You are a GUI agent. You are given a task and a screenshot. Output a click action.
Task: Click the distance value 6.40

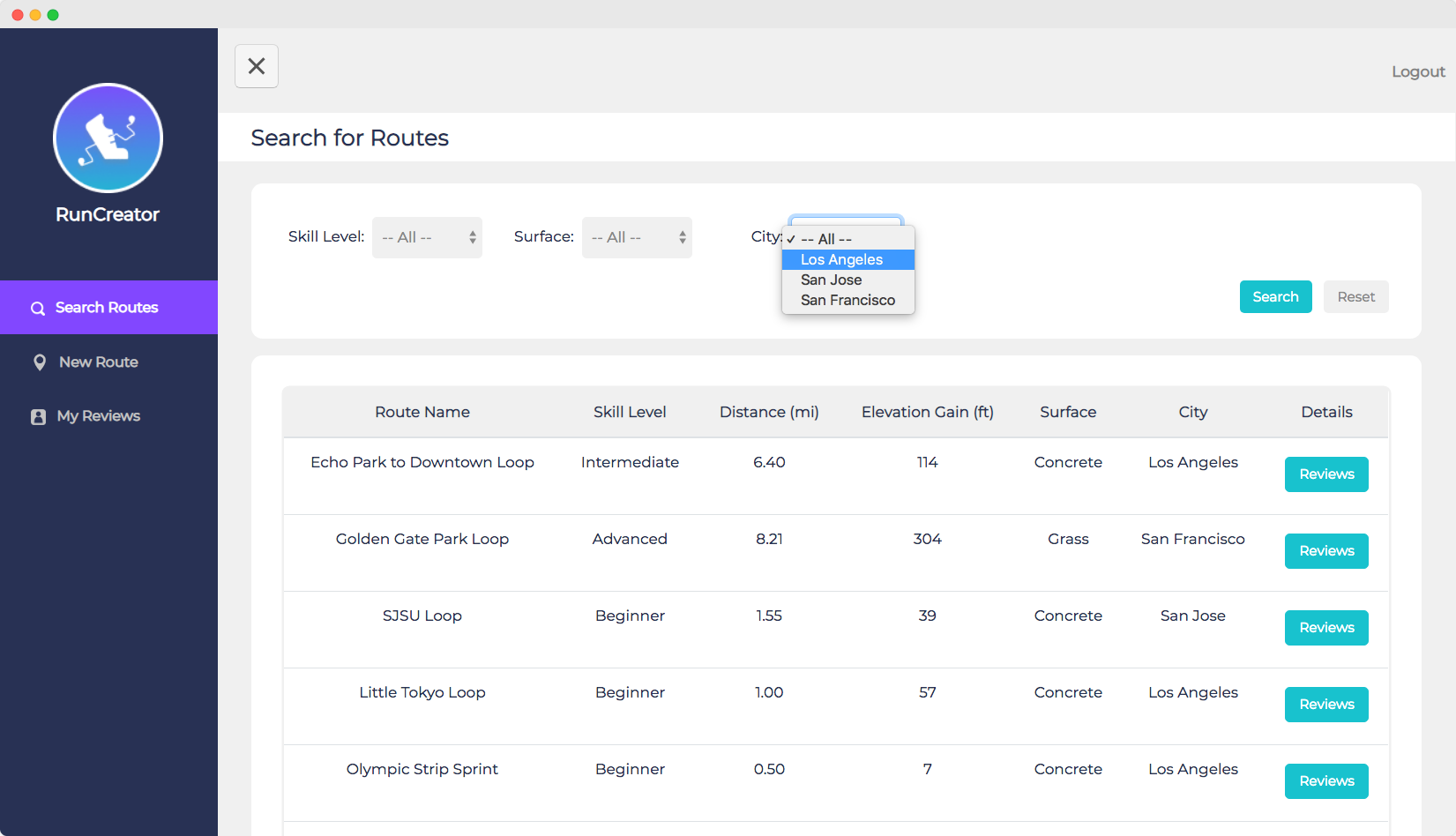click(x=769, y=462)
